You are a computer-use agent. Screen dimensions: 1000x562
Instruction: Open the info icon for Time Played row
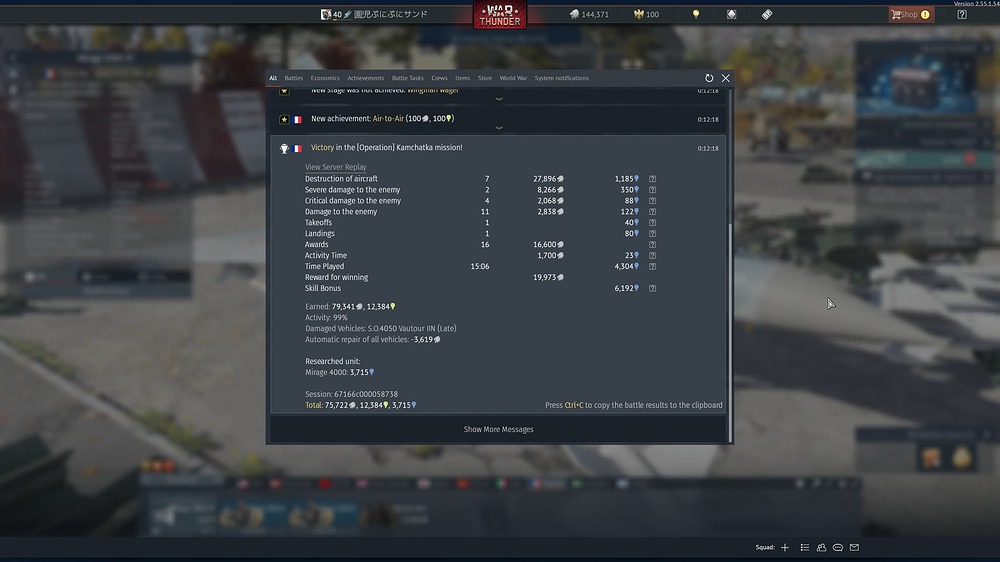point(652,267)
